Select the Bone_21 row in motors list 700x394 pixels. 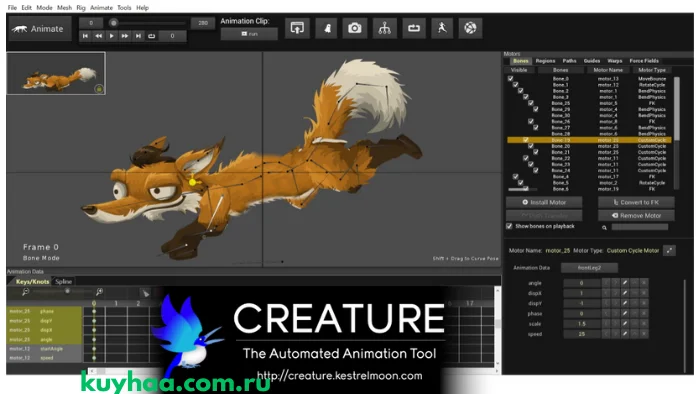click(x=589, y=152)
